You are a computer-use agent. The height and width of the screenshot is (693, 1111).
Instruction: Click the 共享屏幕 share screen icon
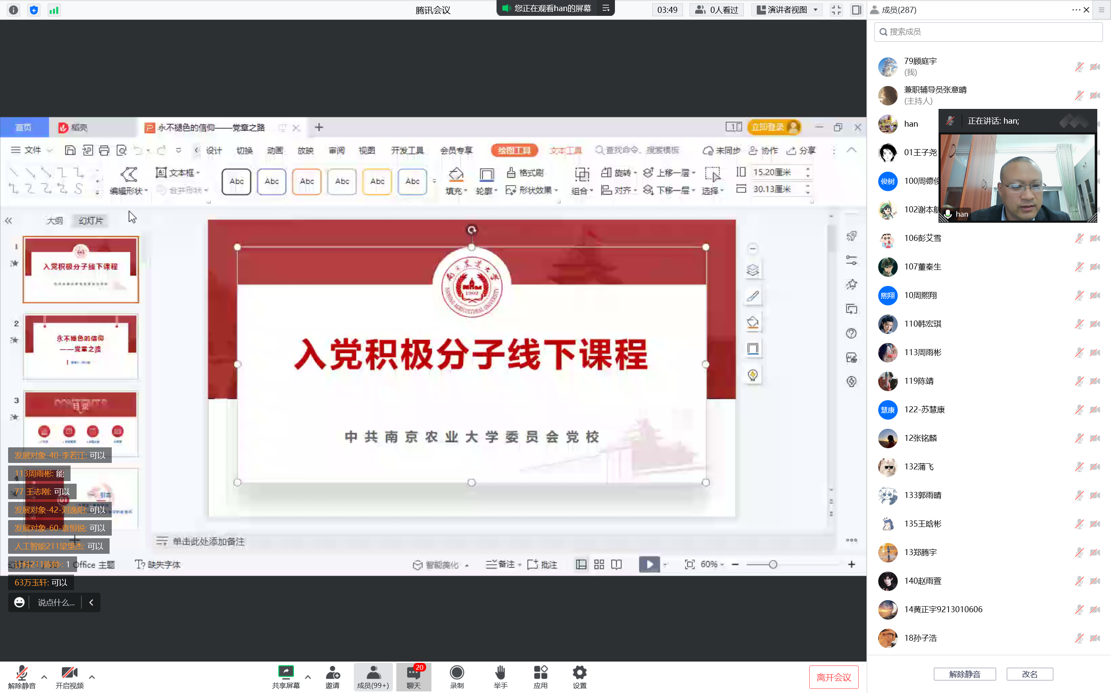[x=285, y=675]
